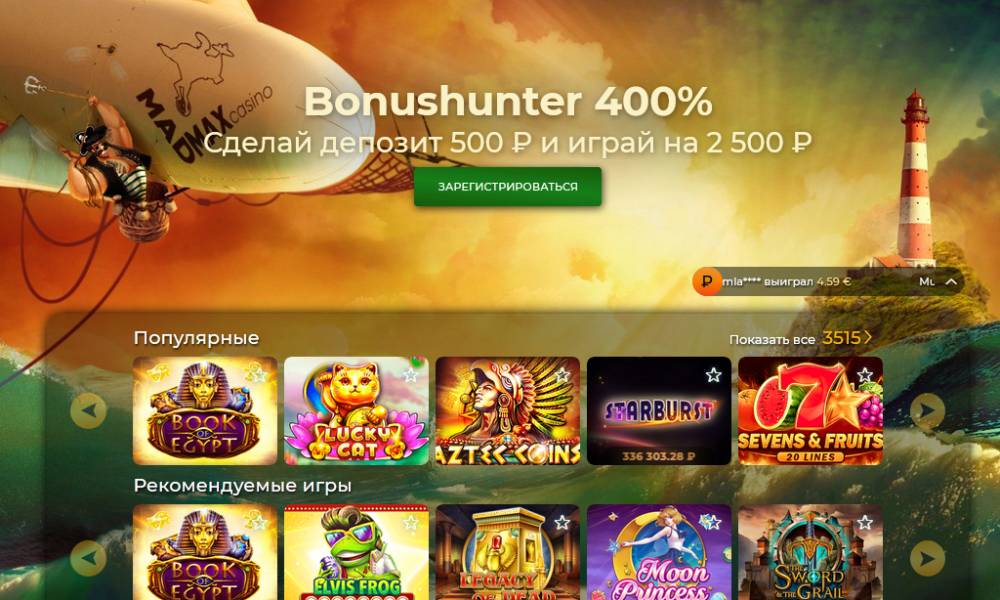1000x600 pixels.
Task: Click the ruble coin icon in the winners ticker
Action: tap(707, 281)
